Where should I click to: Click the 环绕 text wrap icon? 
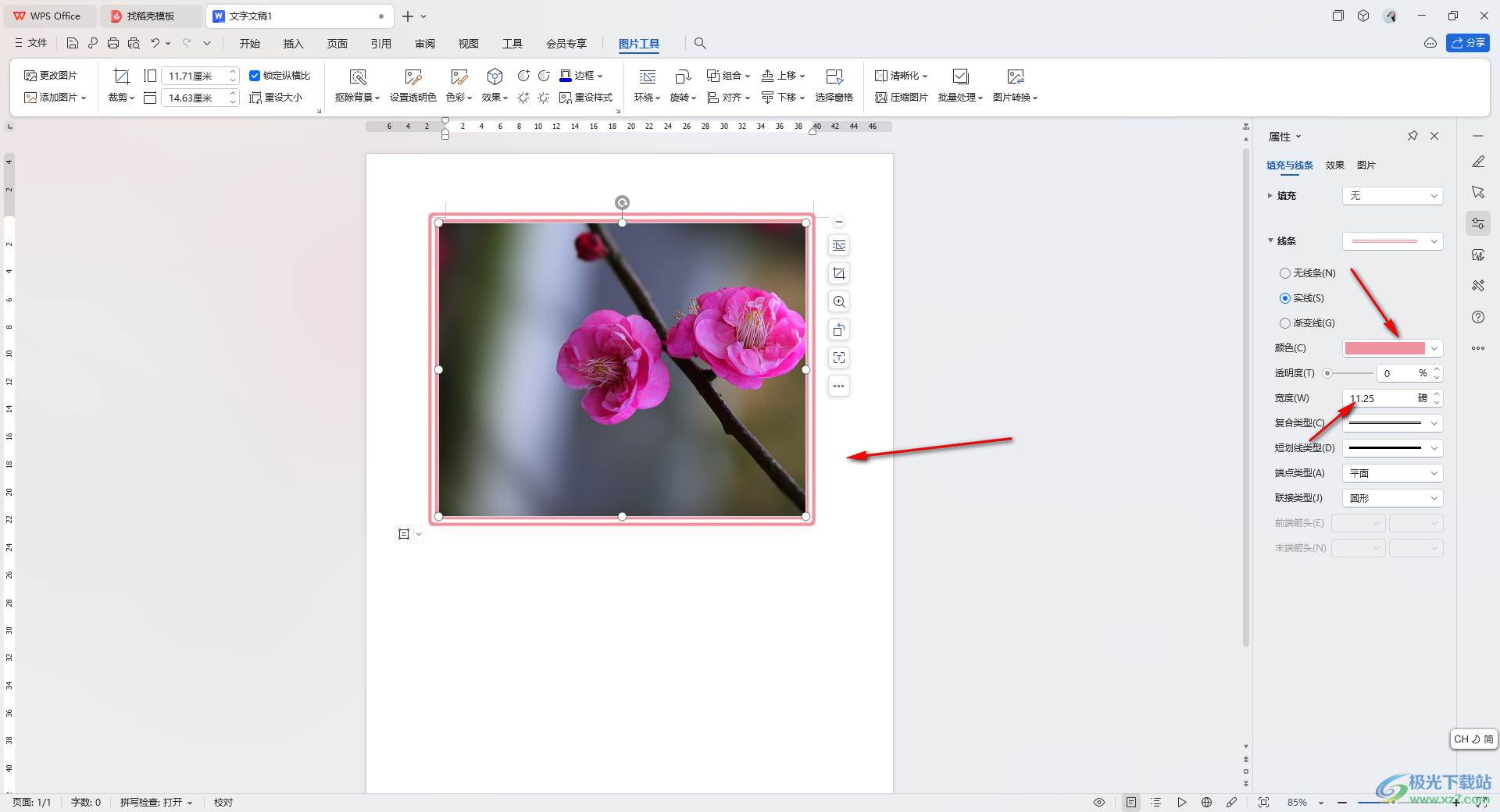tap(648, 76)
